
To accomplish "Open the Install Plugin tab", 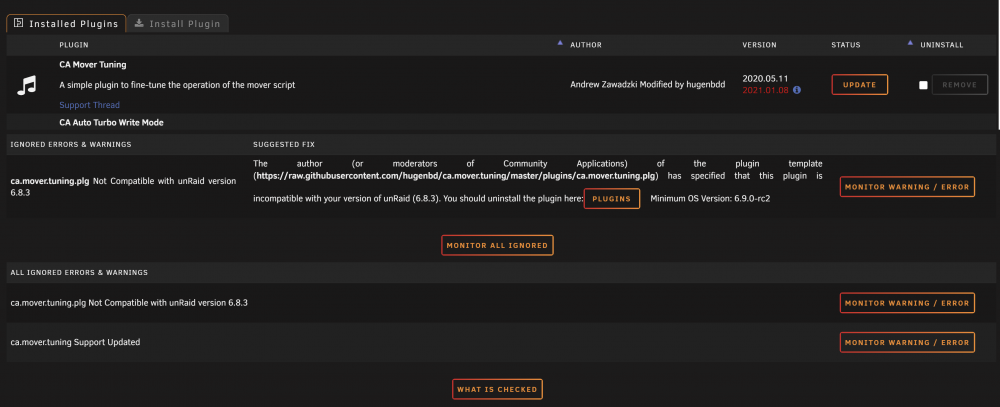I will coord(177,24).
